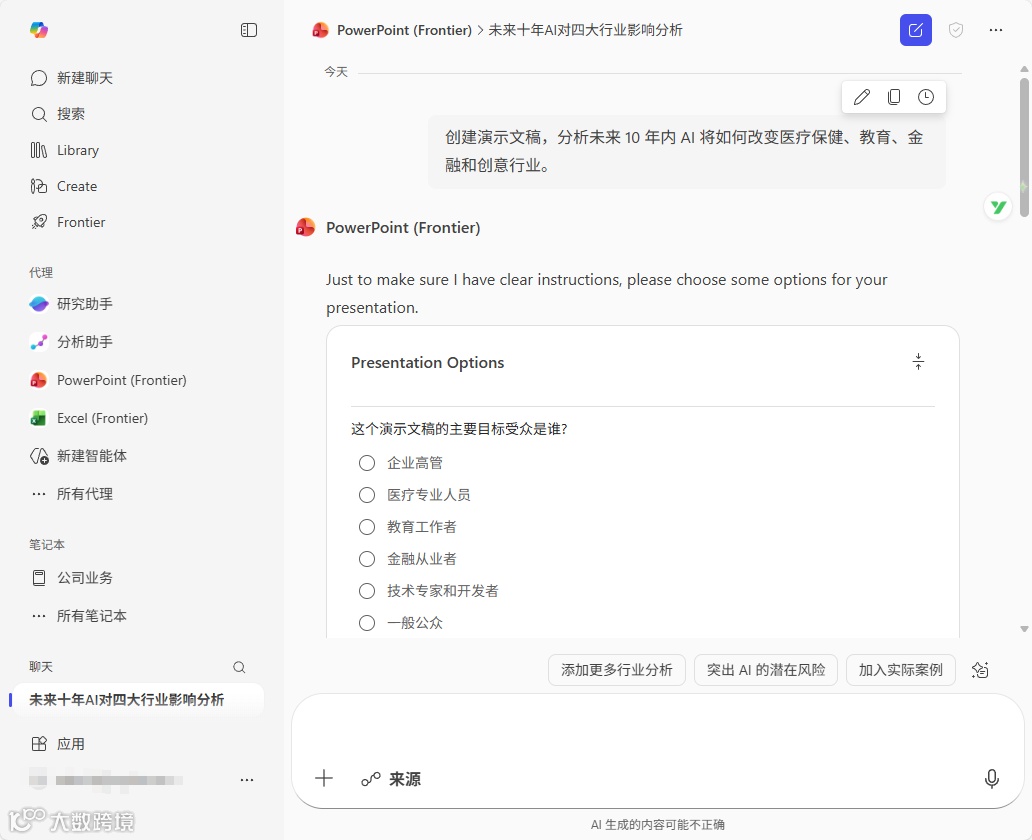The image size is (1032, 840).
Task: Click the 今天 date label
Action: tap(336, 72)
